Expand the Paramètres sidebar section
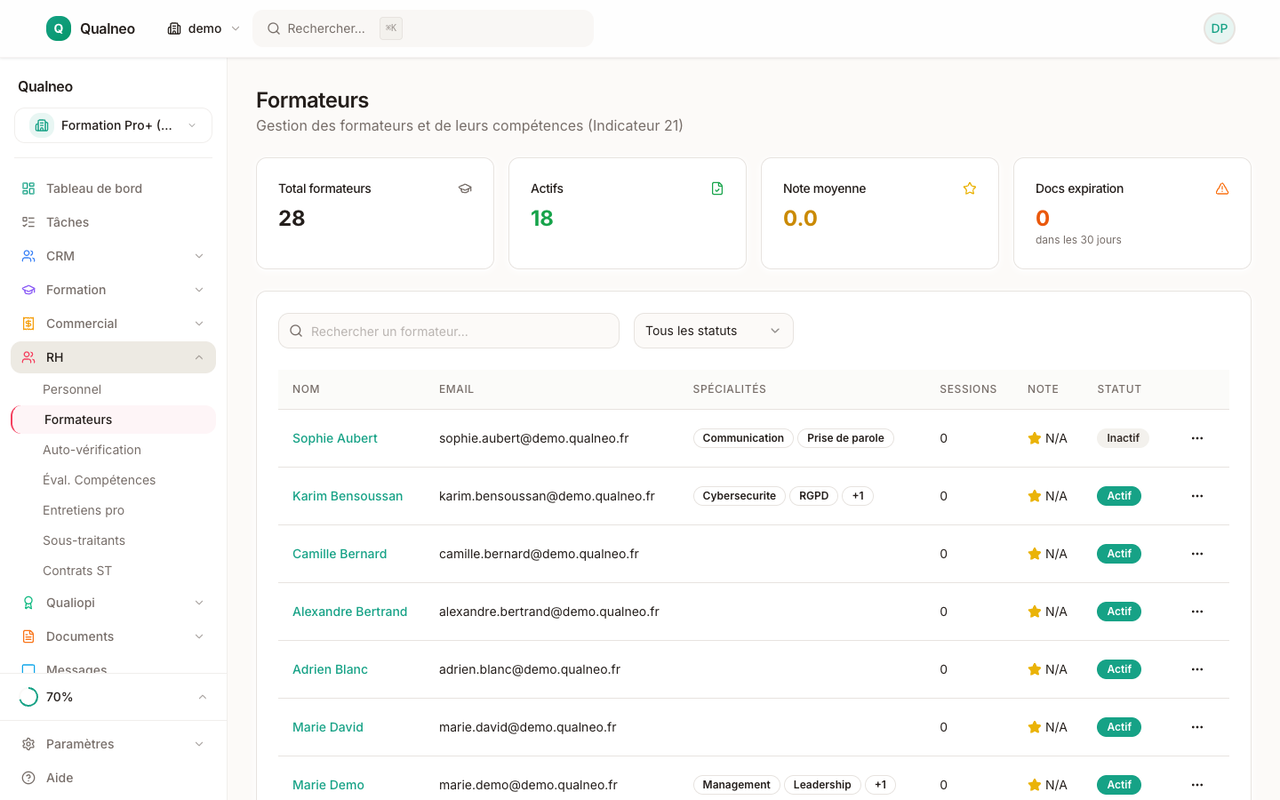Screen dimensions: 1280x800 tap(199, 744)
